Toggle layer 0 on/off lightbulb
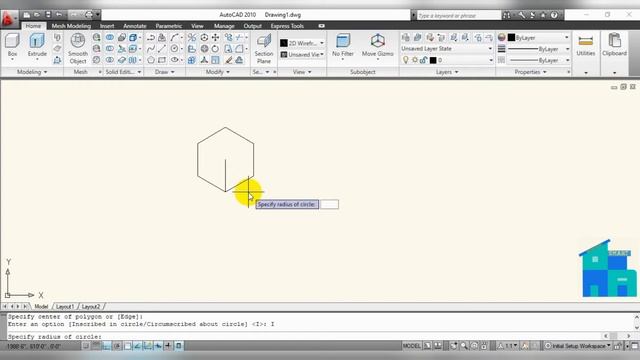 [405, 60]
